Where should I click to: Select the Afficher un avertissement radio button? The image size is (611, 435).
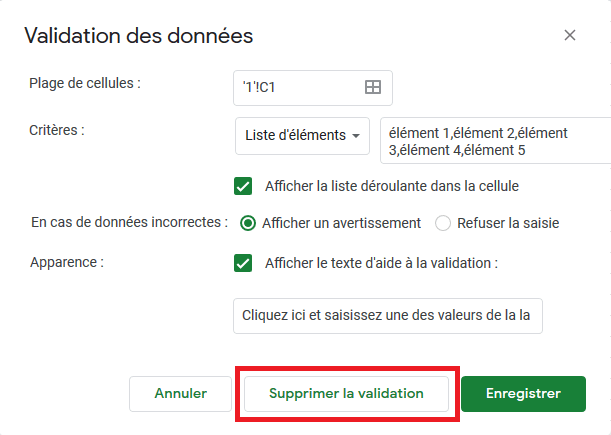tap(248, 223)
